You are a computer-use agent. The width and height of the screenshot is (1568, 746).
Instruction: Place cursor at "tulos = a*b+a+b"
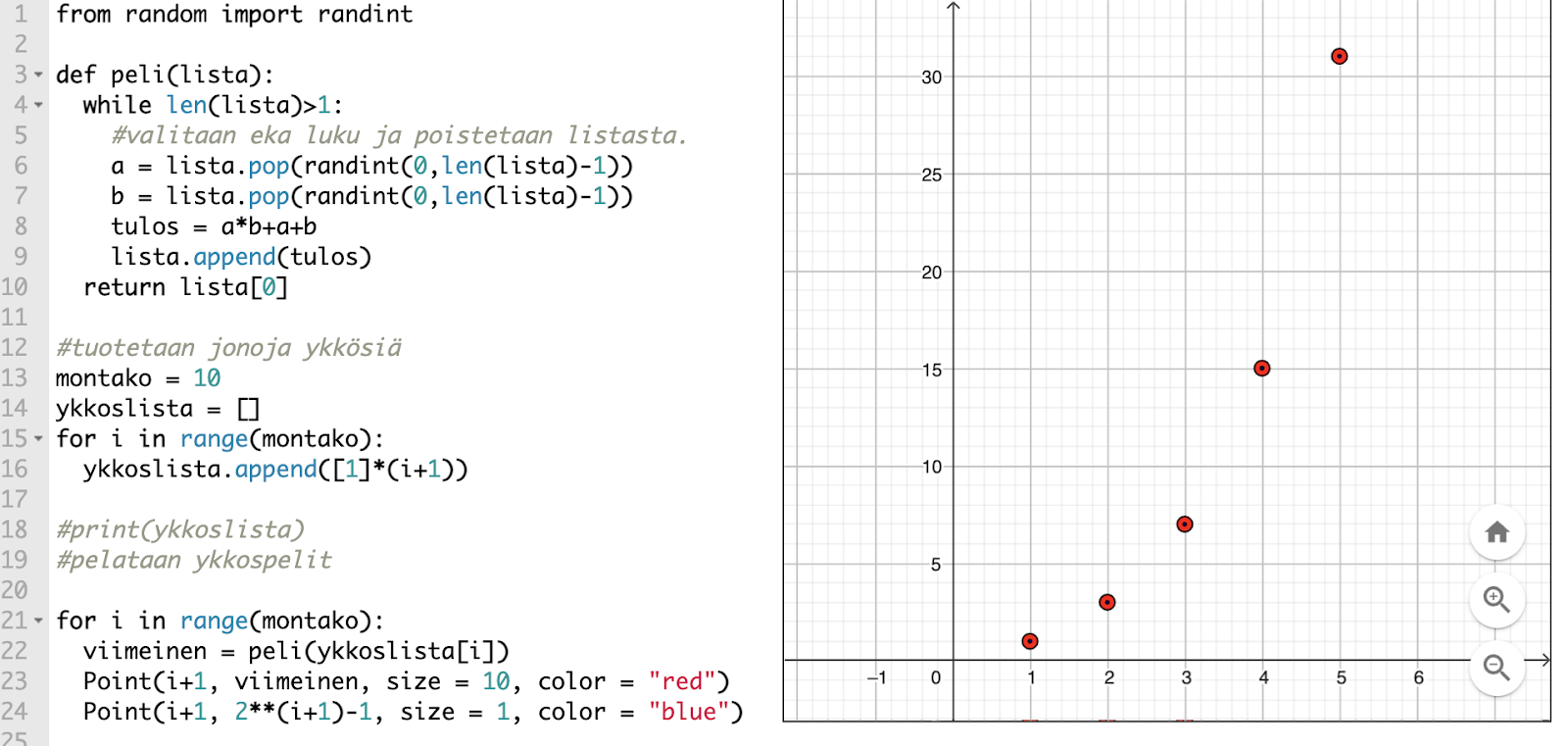(214, 226)
